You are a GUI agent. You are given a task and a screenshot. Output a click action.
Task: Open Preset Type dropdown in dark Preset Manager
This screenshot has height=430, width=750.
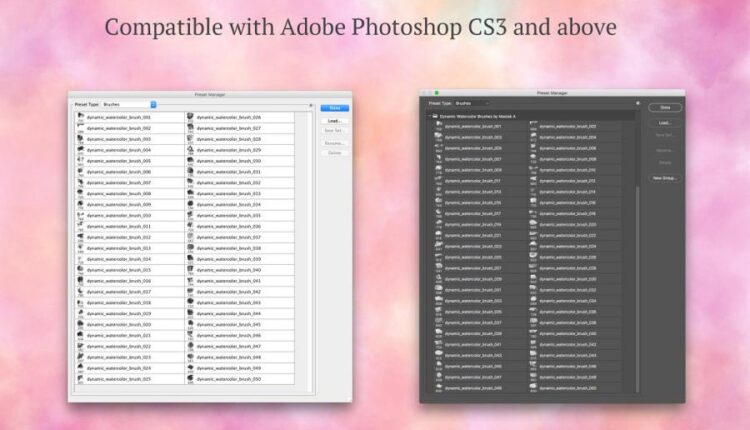(x=471, y=103)
